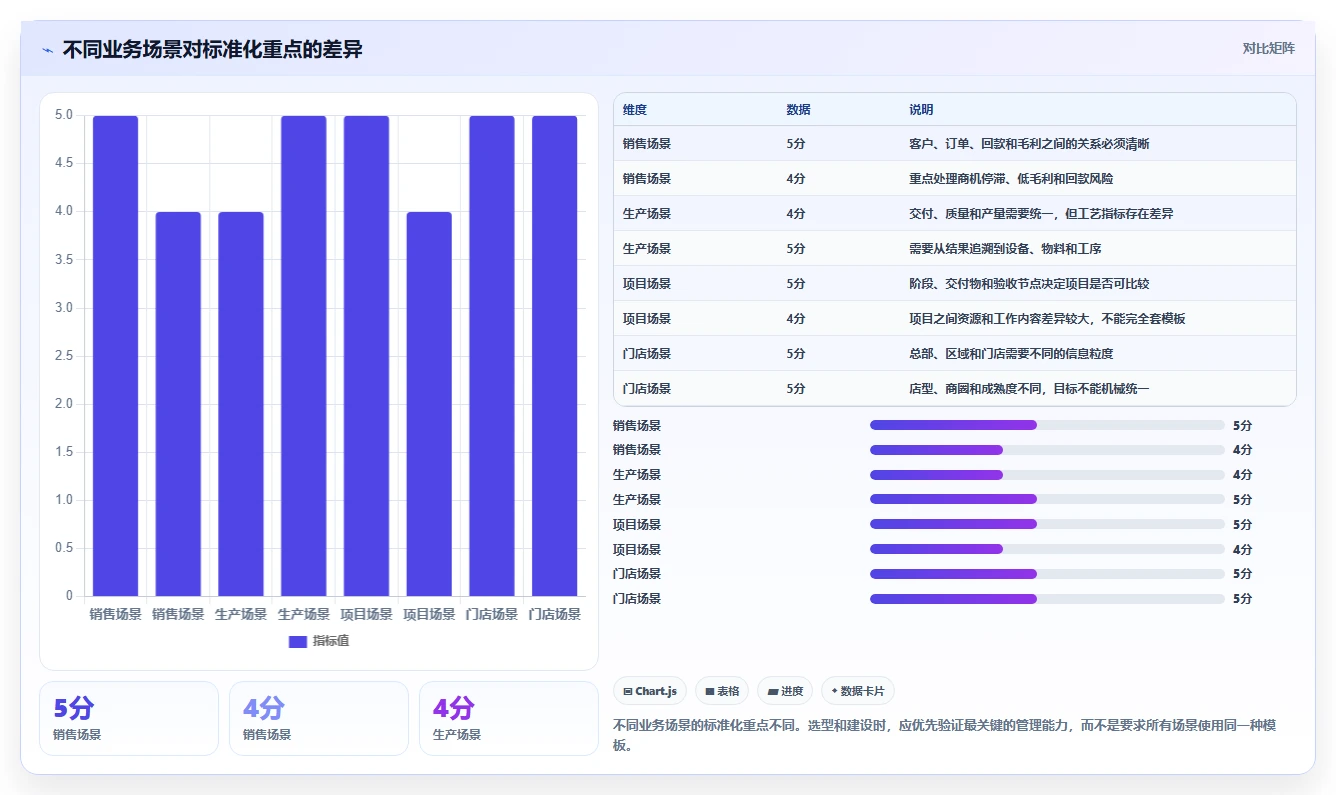Click the 5分 cell in 总部、区域 row
The height and width of the screenshot is (795, 1336).
tap(796, 354)
